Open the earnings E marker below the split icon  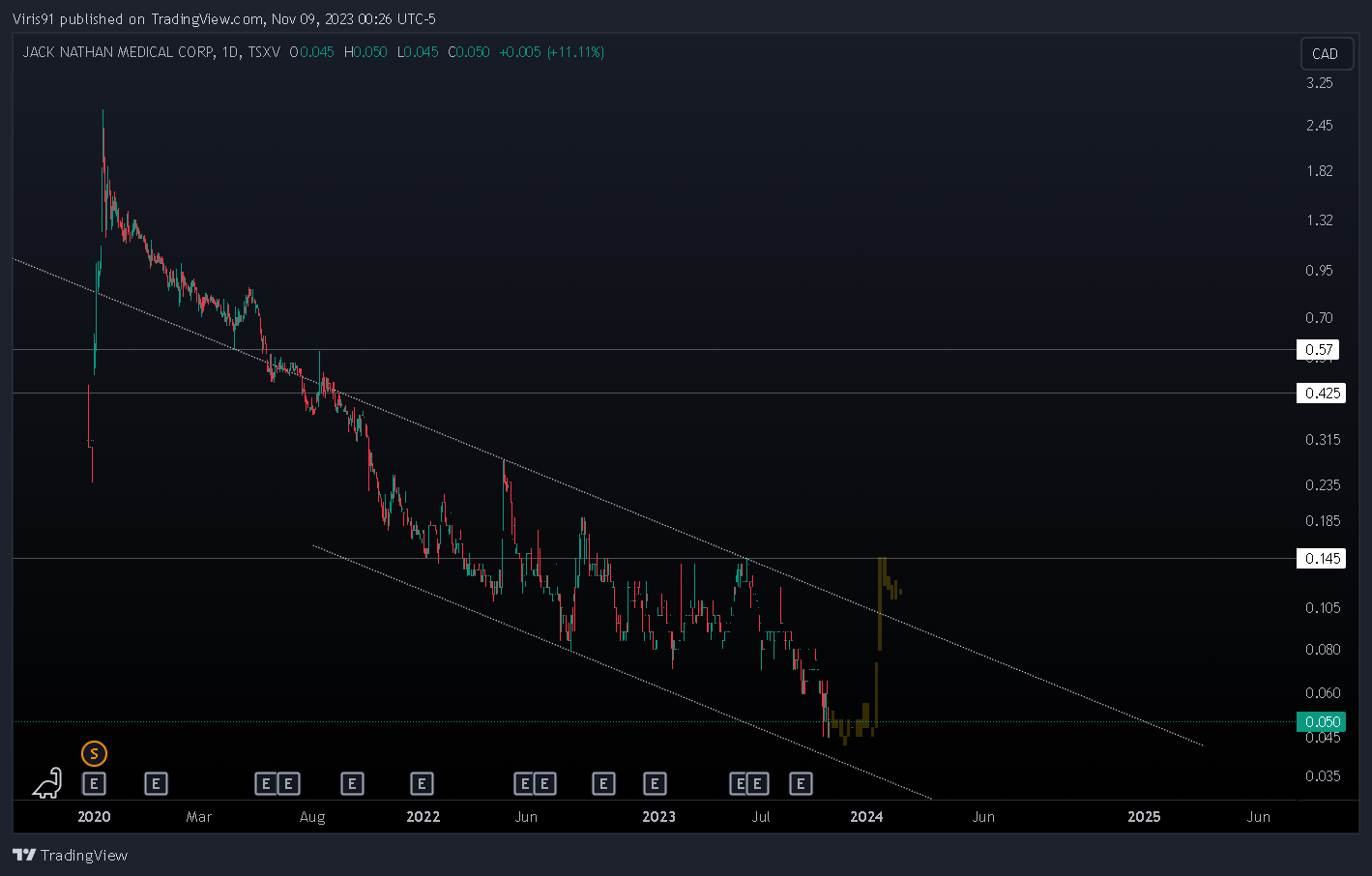click(x=94, y=784)
